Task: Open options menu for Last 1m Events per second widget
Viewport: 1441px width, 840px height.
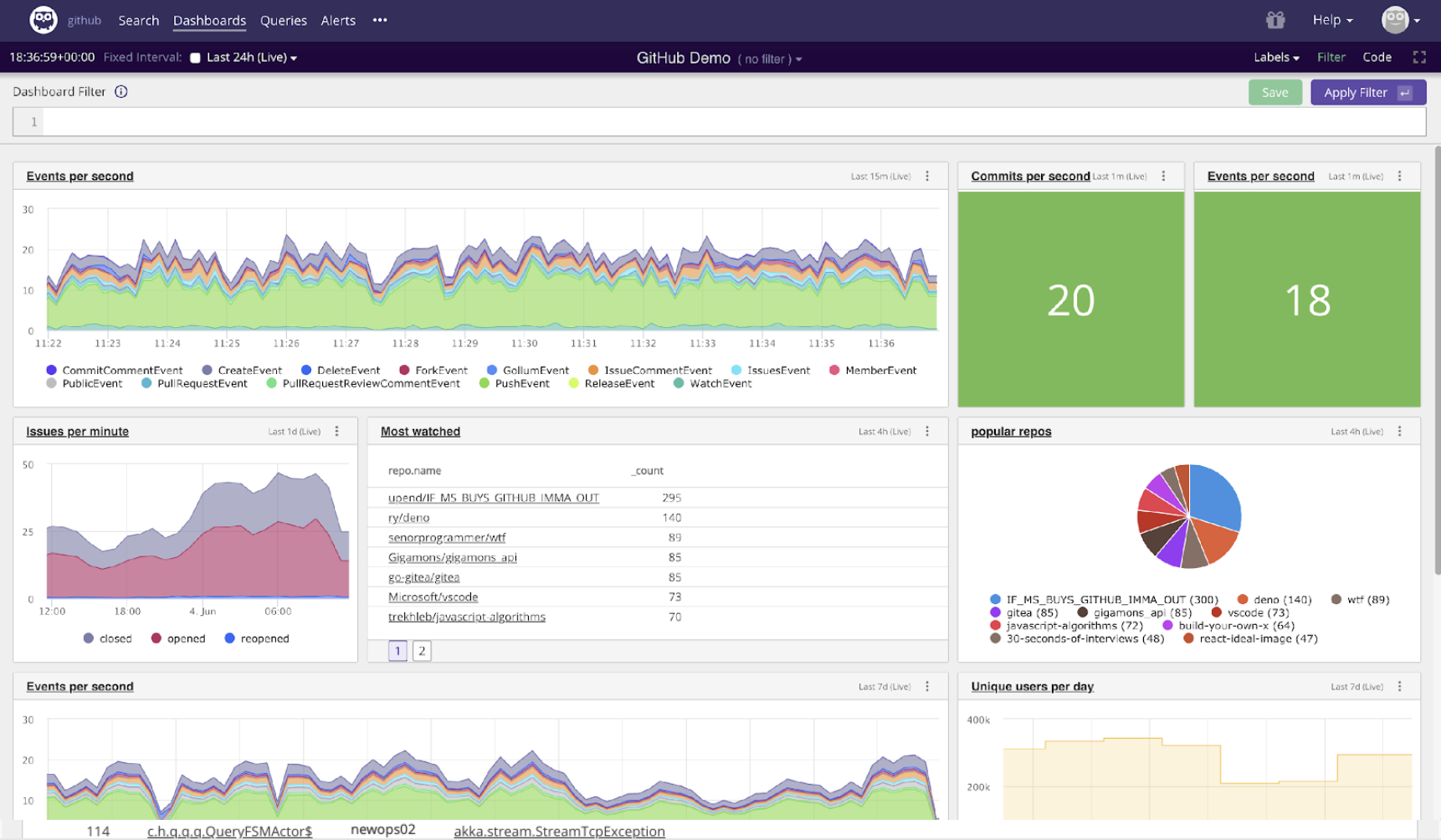Action: tap(1399, 176)
